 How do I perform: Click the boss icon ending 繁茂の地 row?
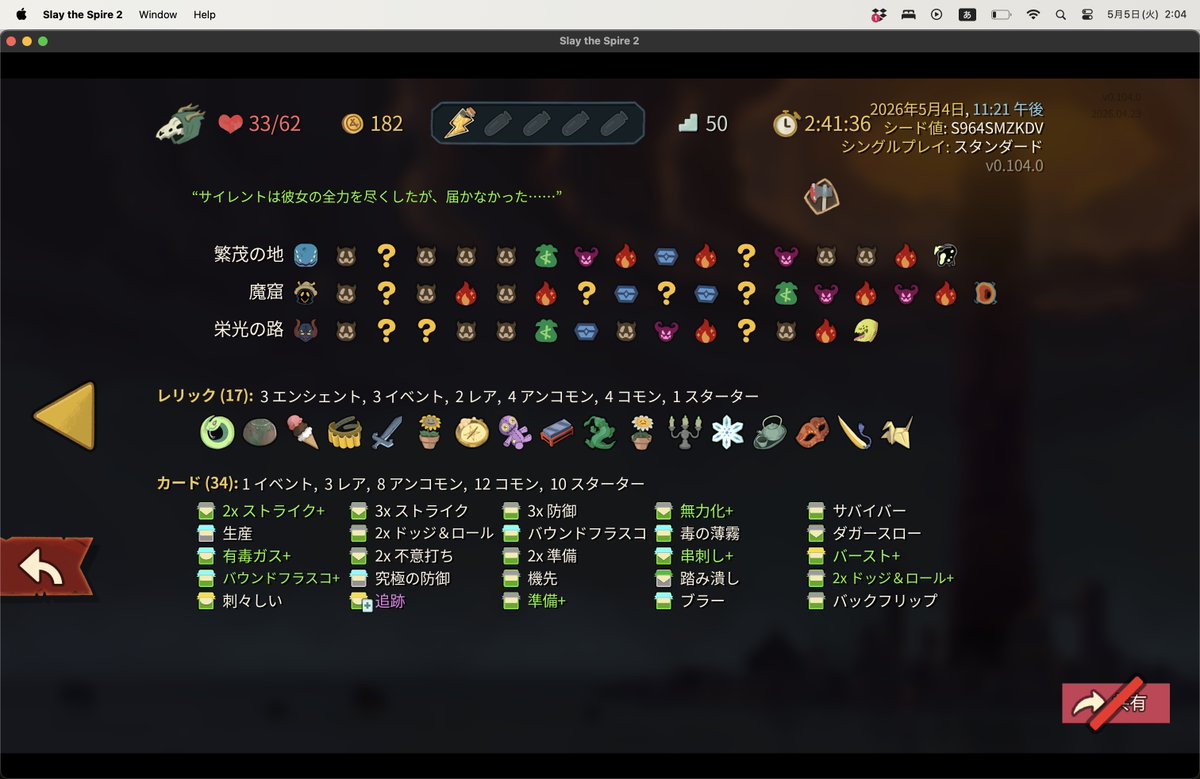(945, 255)
